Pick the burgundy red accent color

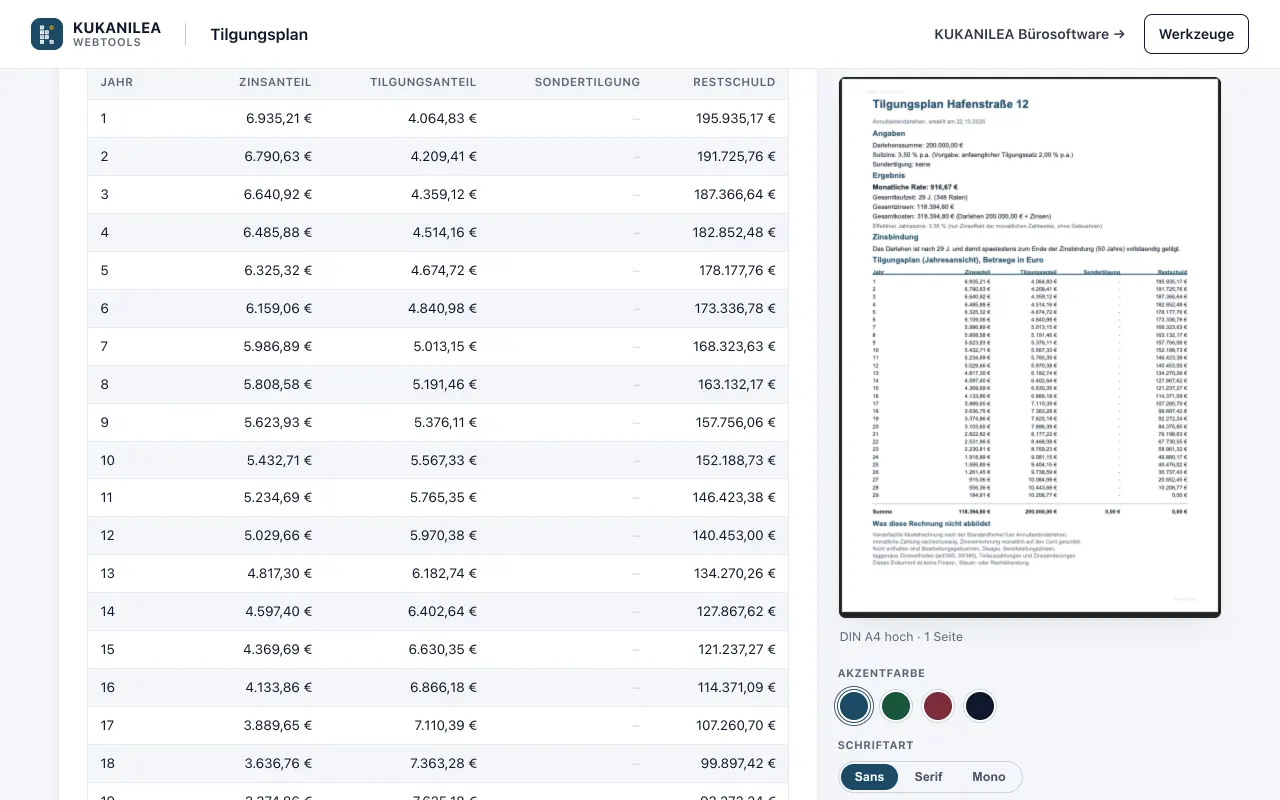pyautogui.click(x=938, y=706)
